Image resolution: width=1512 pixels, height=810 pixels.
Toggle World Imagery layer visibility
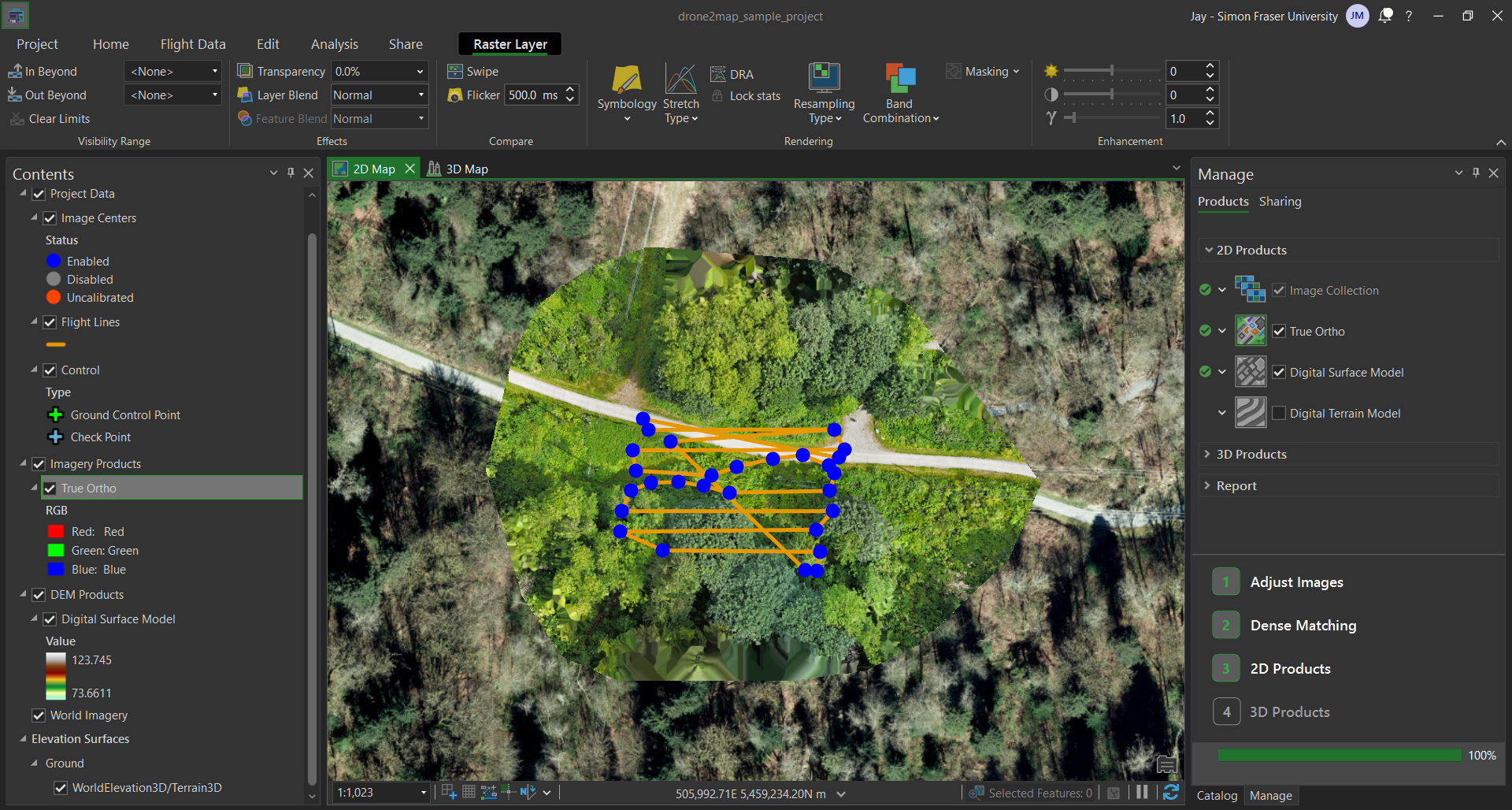[x=39, y=715]
